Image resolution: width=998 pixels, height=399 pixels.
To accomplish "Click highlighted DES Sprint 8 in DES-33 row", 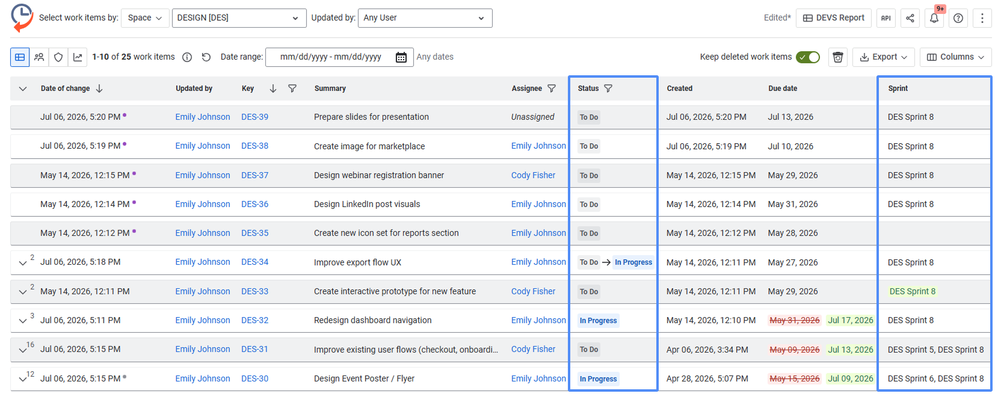I will tap(913, 291).
